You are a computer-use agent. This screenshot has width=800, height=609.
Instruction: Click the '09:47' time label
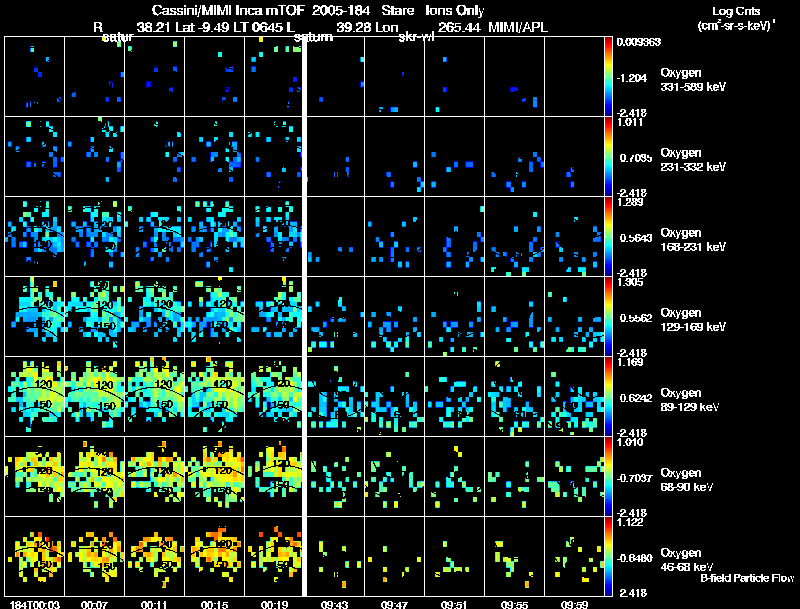[x=394, y=604]
